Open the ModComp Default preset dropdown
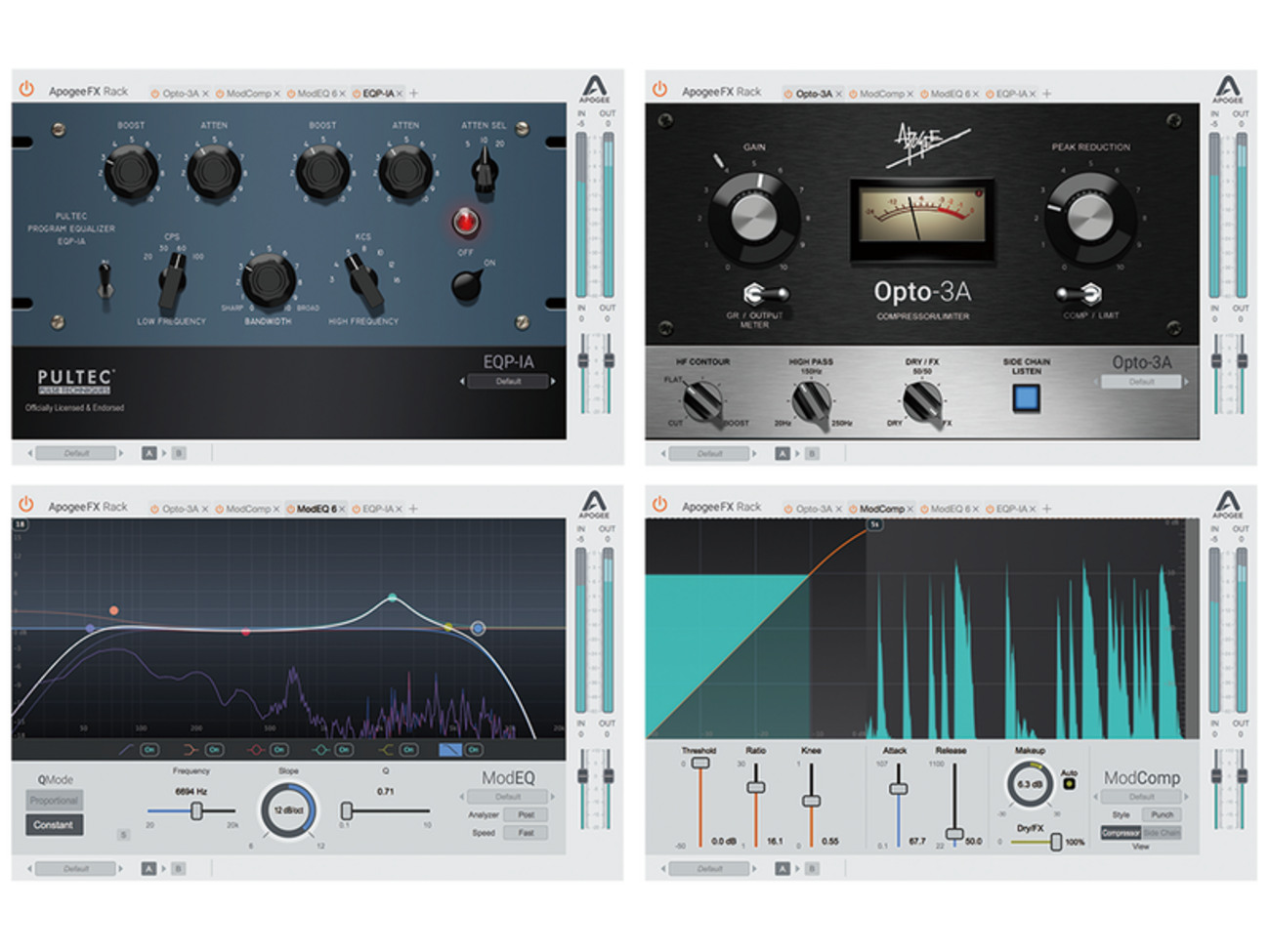The image size is (1270, 952). (x=1141, y=797)
